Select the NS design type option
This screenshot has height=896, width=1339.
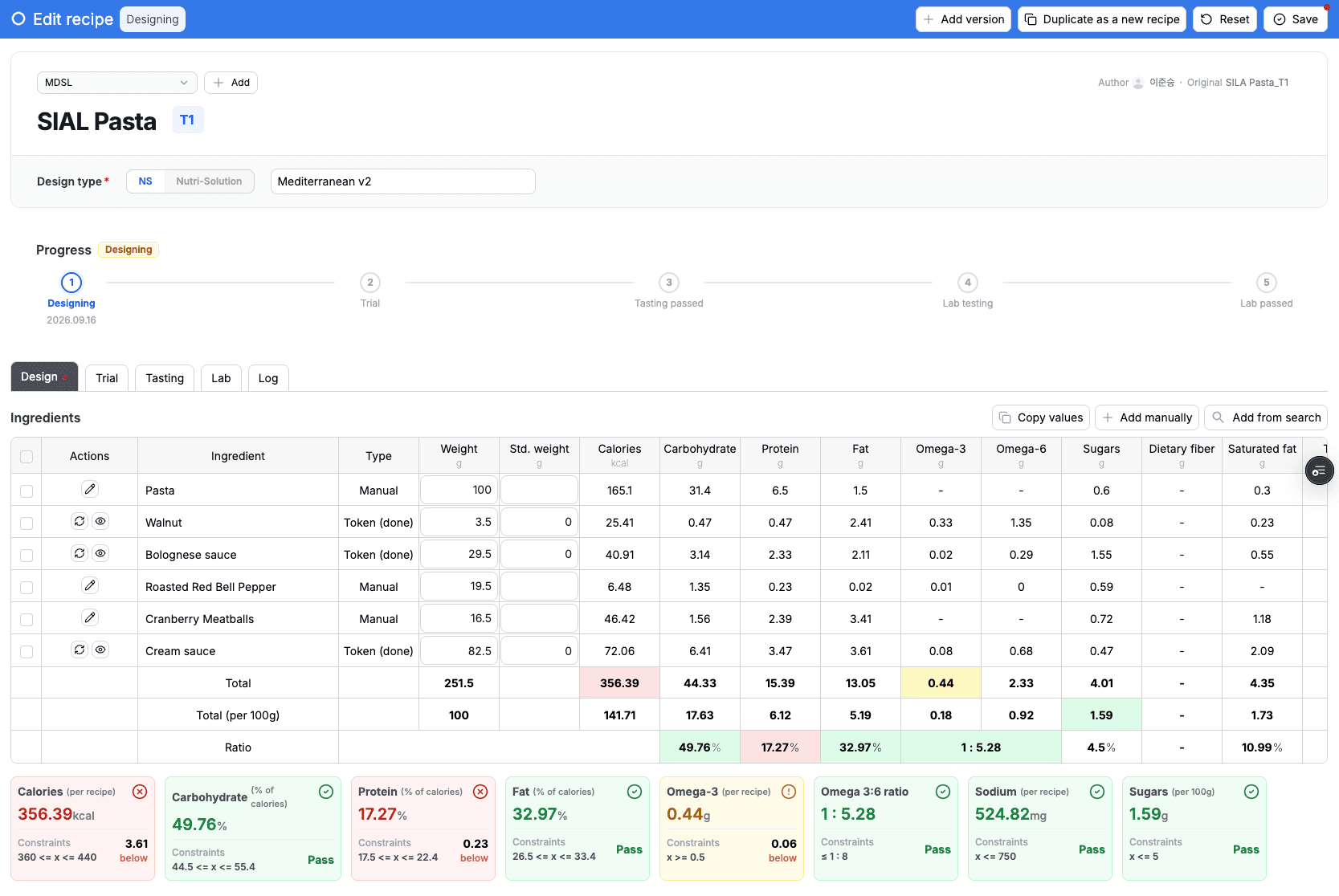point(145,181)
